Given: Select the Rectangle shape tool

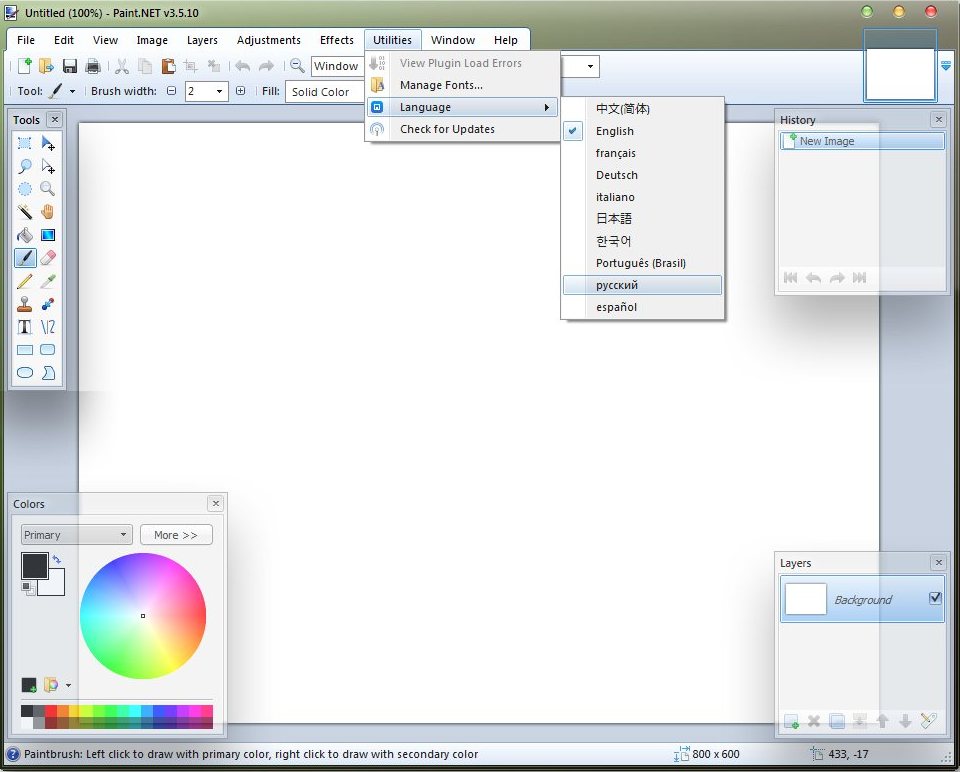Looking at the screenshot, I should (x=24, y=350).
